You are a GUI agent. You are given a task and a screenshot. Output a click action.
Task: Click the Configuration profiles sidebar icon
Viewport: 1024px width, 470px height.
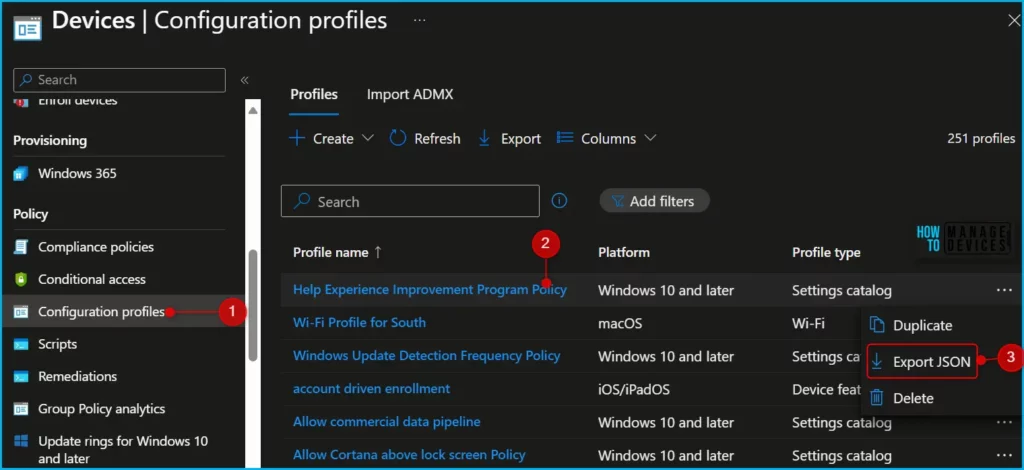tap(21, 312)
